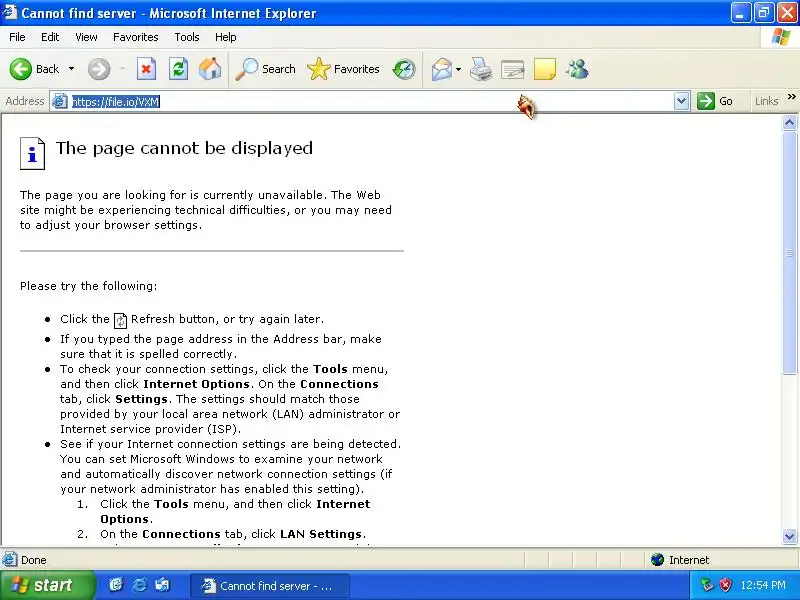Minimize the Internet Explorer window
Screen dimensions: 800x600
click(x=740, y=13)
